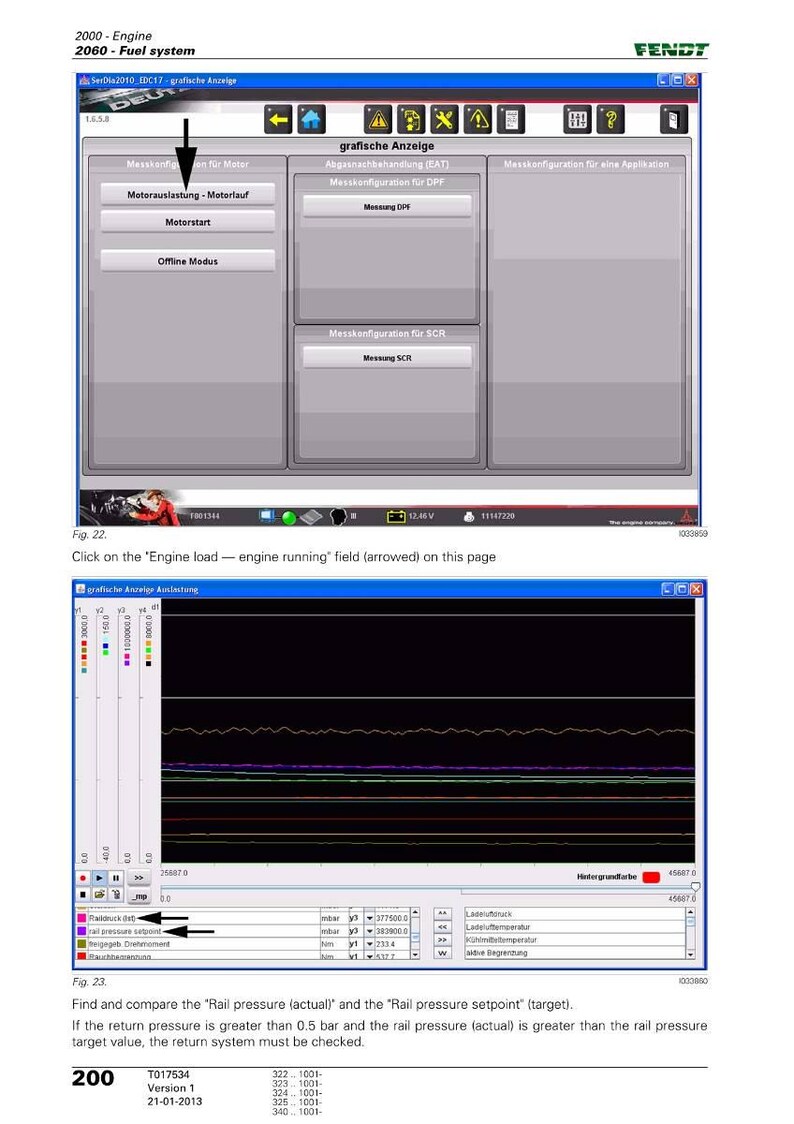Click the >> transfer button between lists
The height and width of the screenshot is (1124, 794).
click(442, 939)
